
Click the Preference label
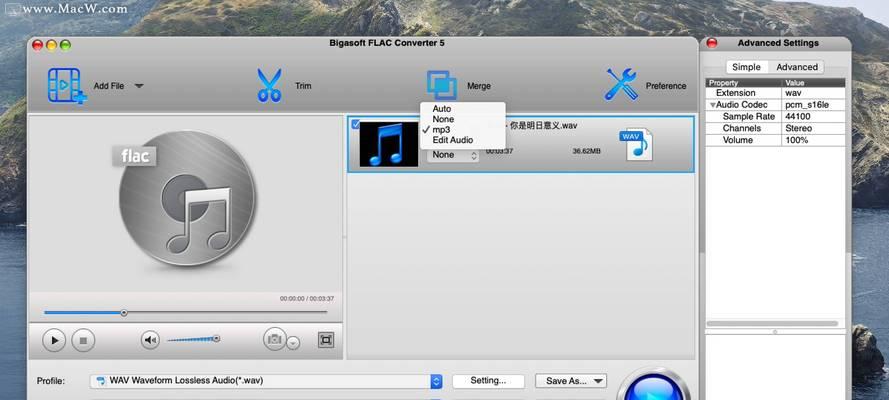click(666, 86)
